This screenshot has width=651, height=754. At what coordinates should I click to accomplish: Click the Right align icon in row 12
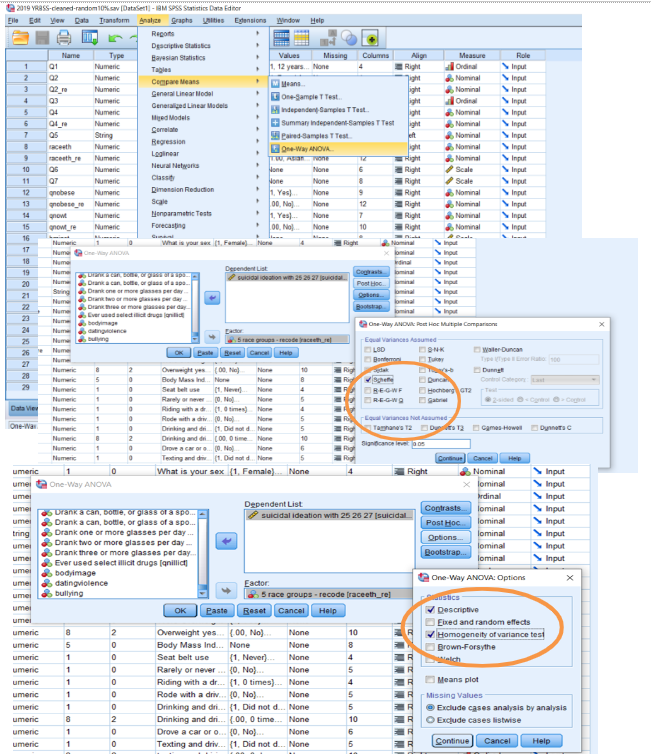click(399, 192)
